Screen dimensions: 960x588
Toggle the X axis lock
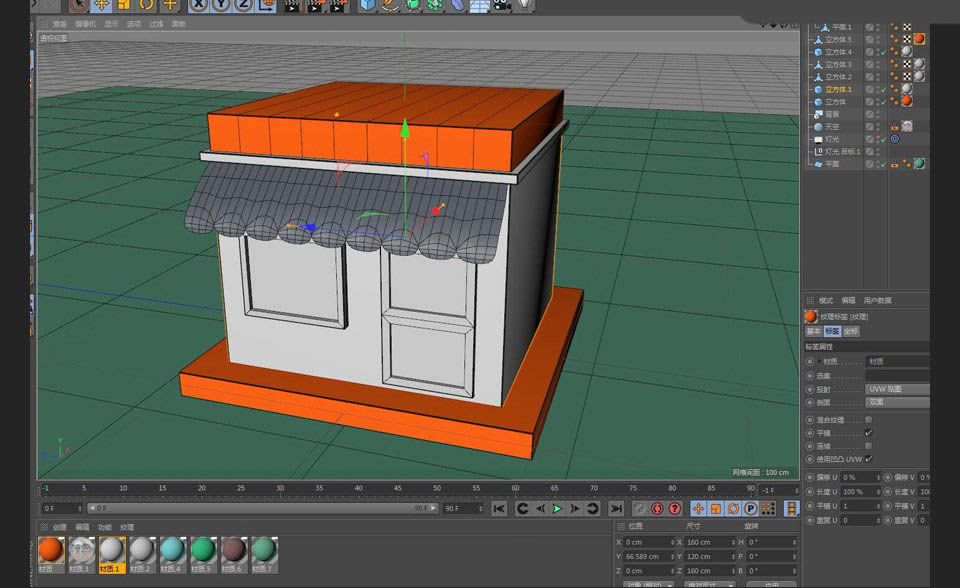coord(199,4)
